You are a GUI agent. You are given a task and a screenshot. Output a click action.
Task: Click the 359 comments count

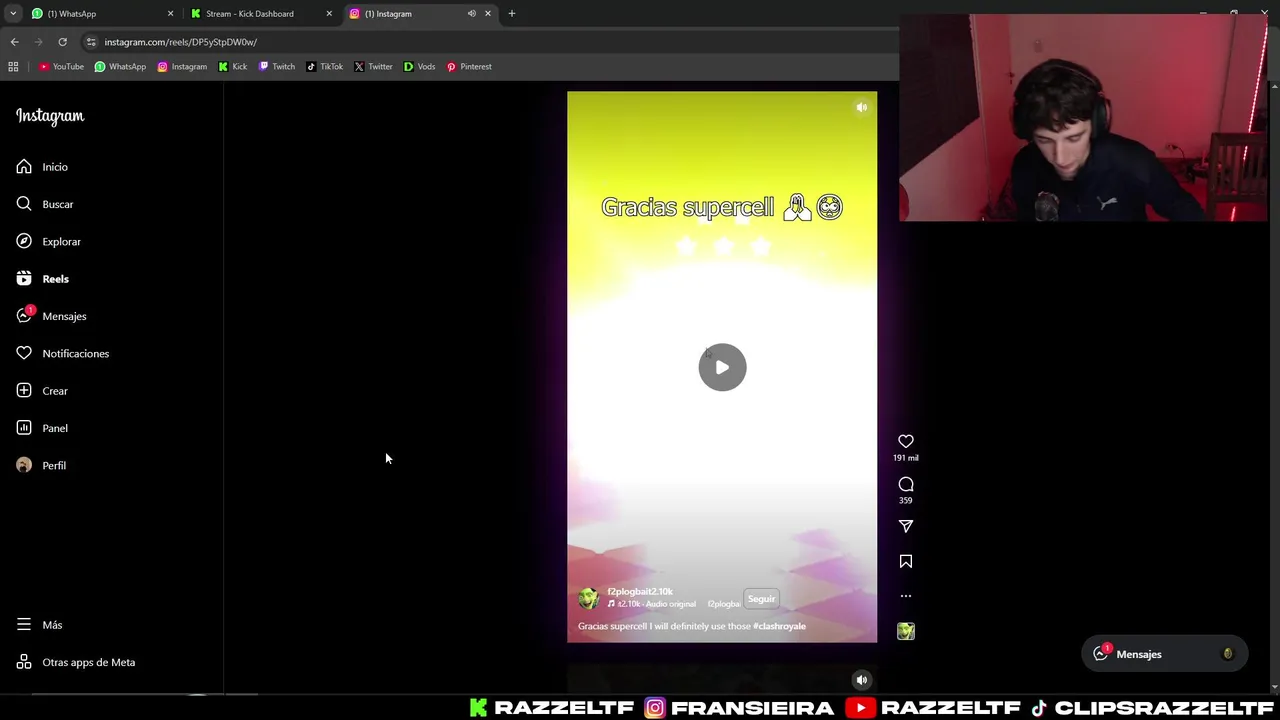[906, 501]
